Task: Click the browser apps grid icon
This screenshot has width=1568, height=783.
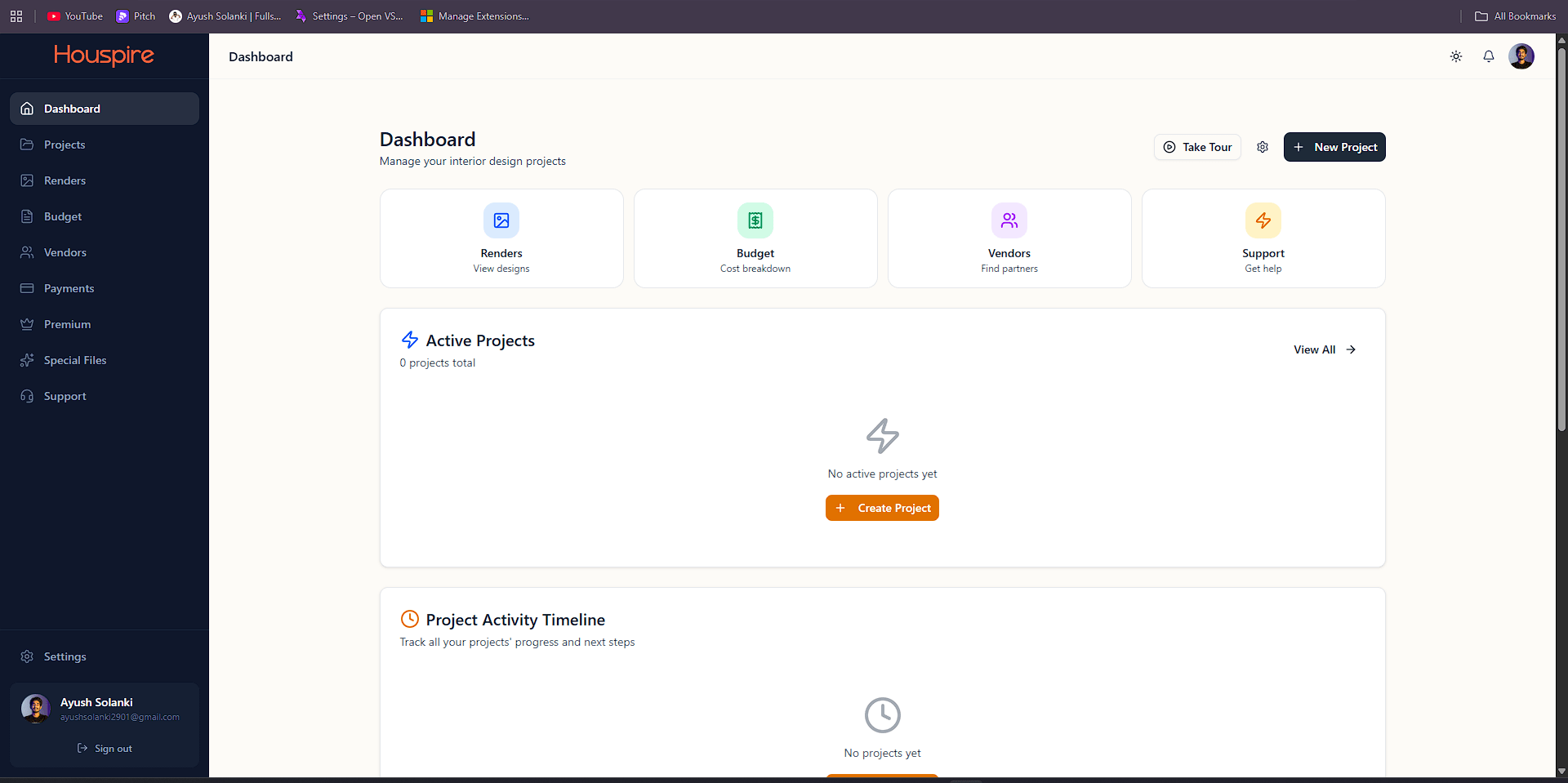Action: tap(16, 16)
